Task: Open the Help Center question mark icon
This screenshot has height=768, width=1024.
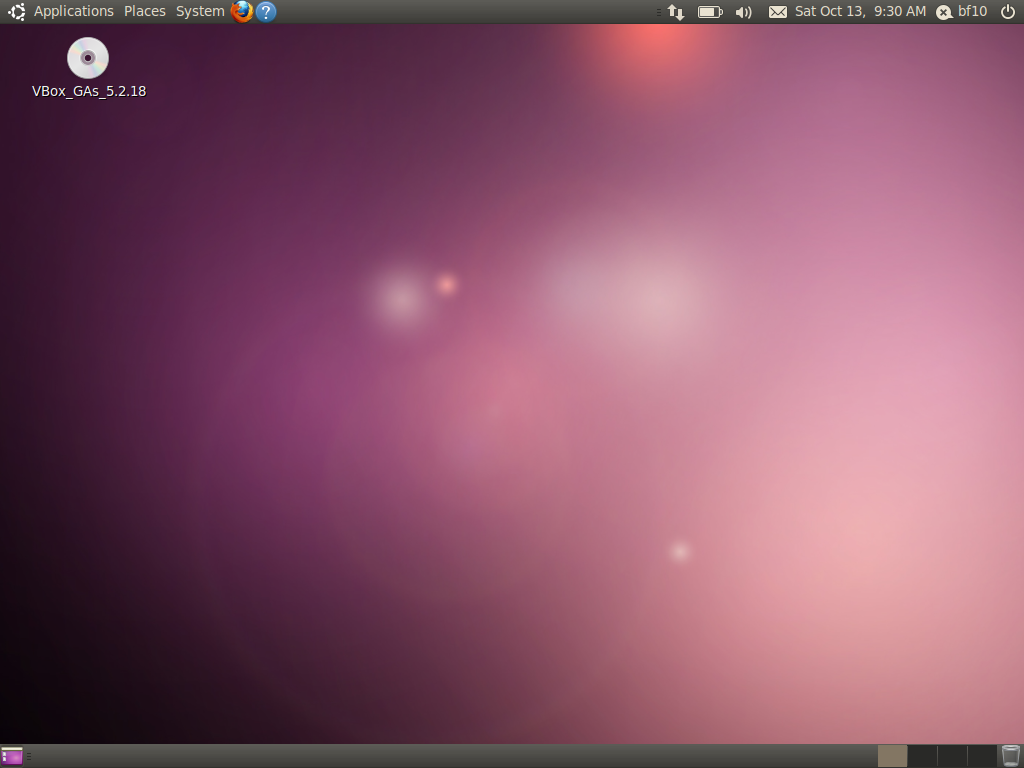Action: (x=266, y=12)
